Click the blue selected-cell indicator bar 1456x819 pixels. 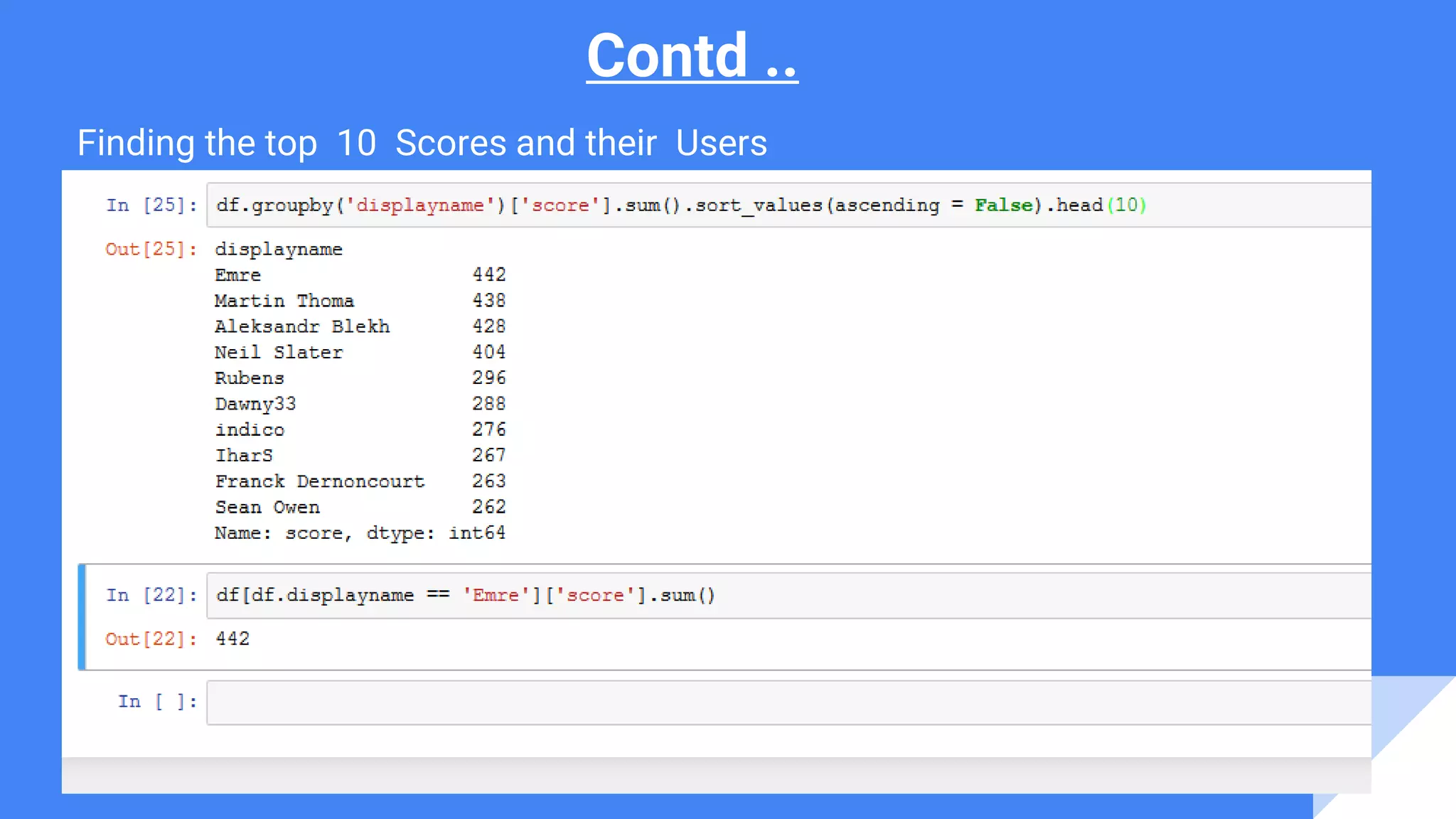(x=82, y=617)
